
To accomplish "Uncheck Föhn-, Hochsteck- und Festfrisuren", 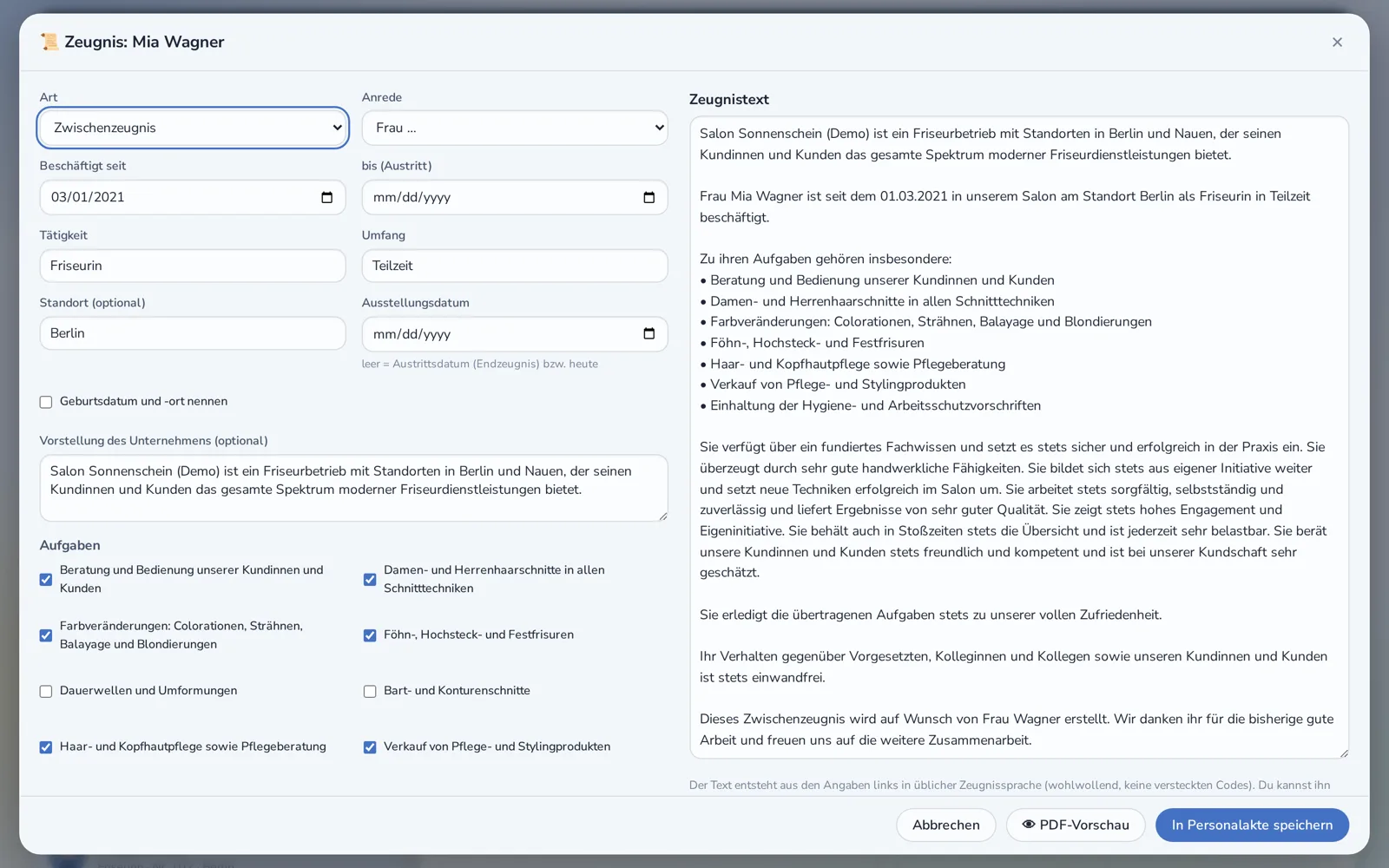I will click(x=370, y=635).
